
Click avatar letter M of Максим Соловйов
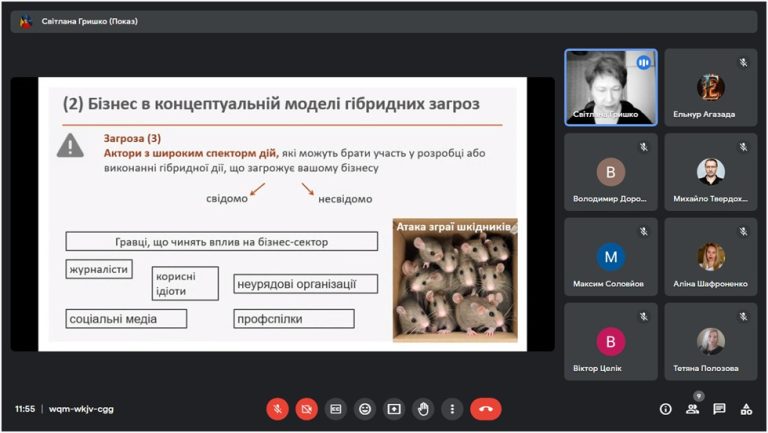611,257
